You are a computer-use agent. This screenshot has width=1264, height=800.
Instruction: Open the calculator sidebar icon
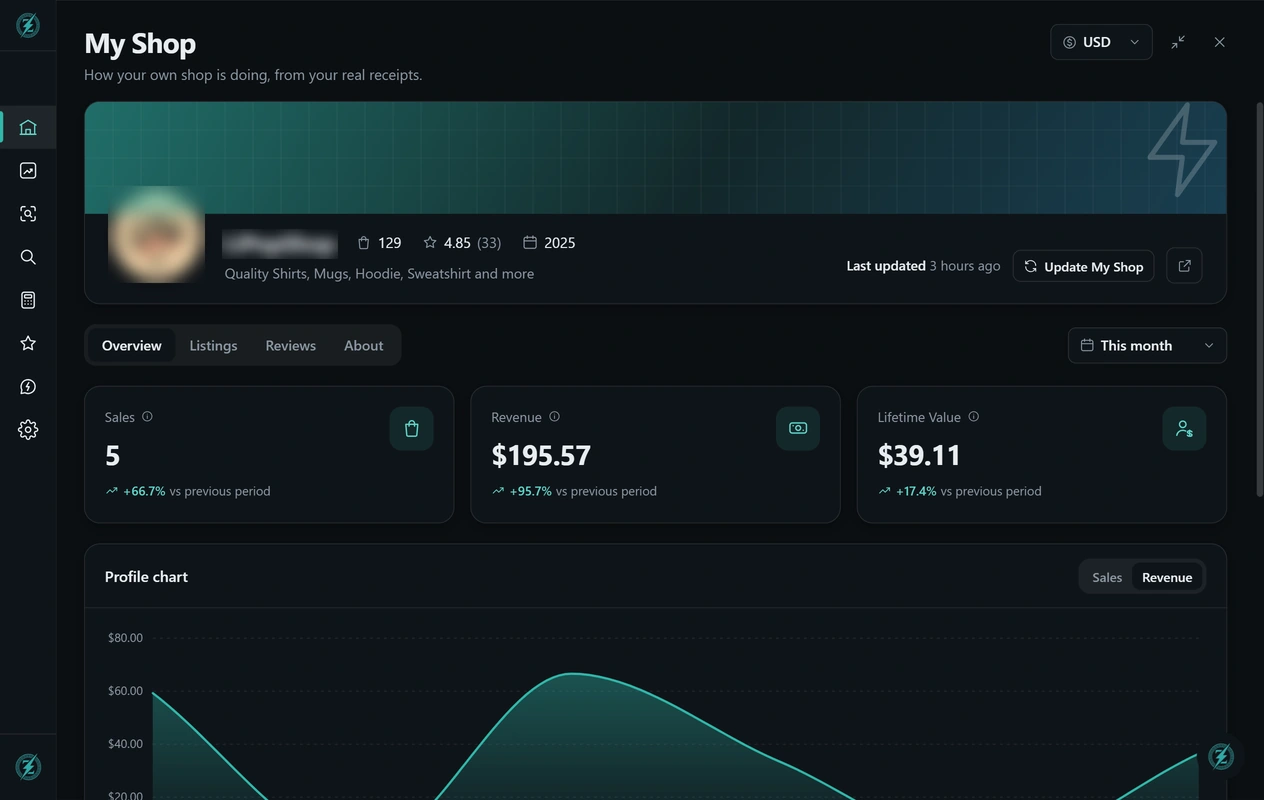coord(28,300)
